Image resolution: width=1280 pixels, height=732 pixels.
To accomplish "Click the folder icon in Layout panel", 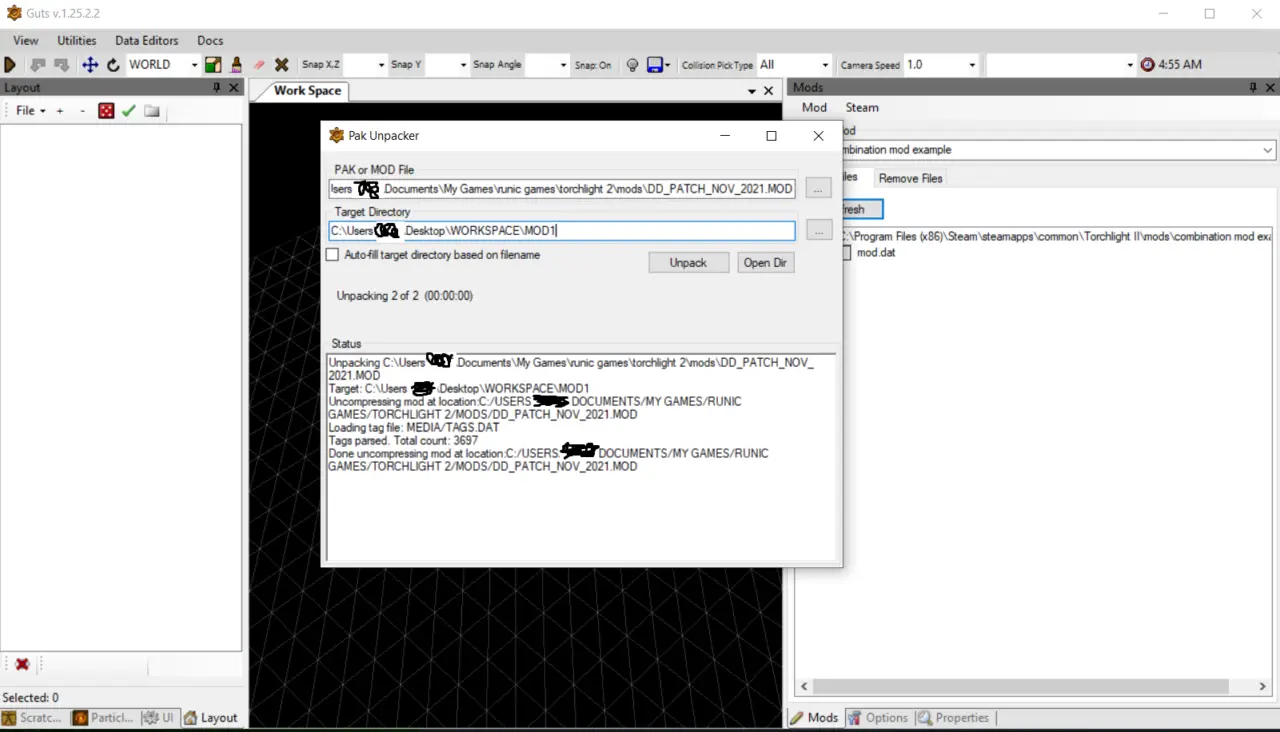I will (152, 110).
